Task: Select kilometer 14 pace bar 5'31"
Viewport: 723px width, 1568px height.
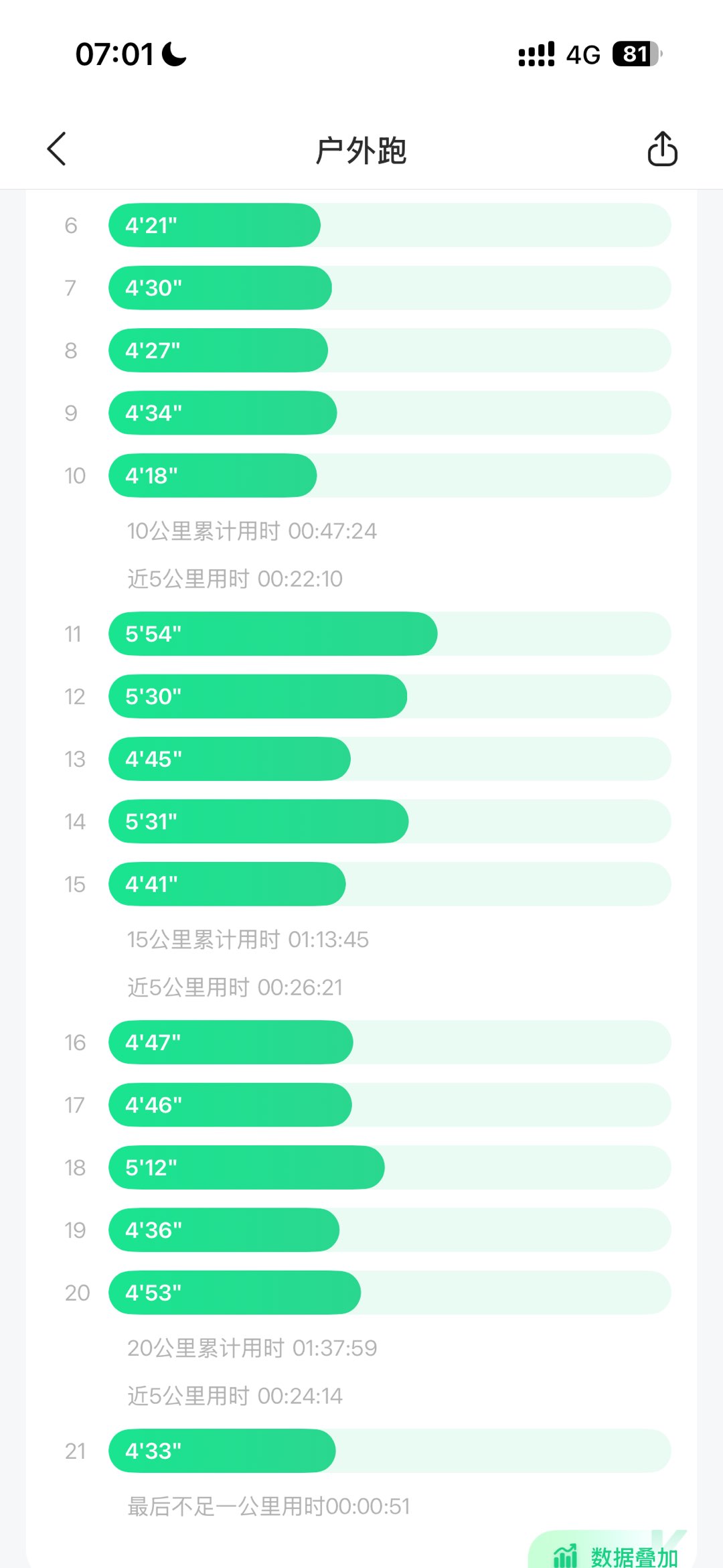Action: click(258, 822)
